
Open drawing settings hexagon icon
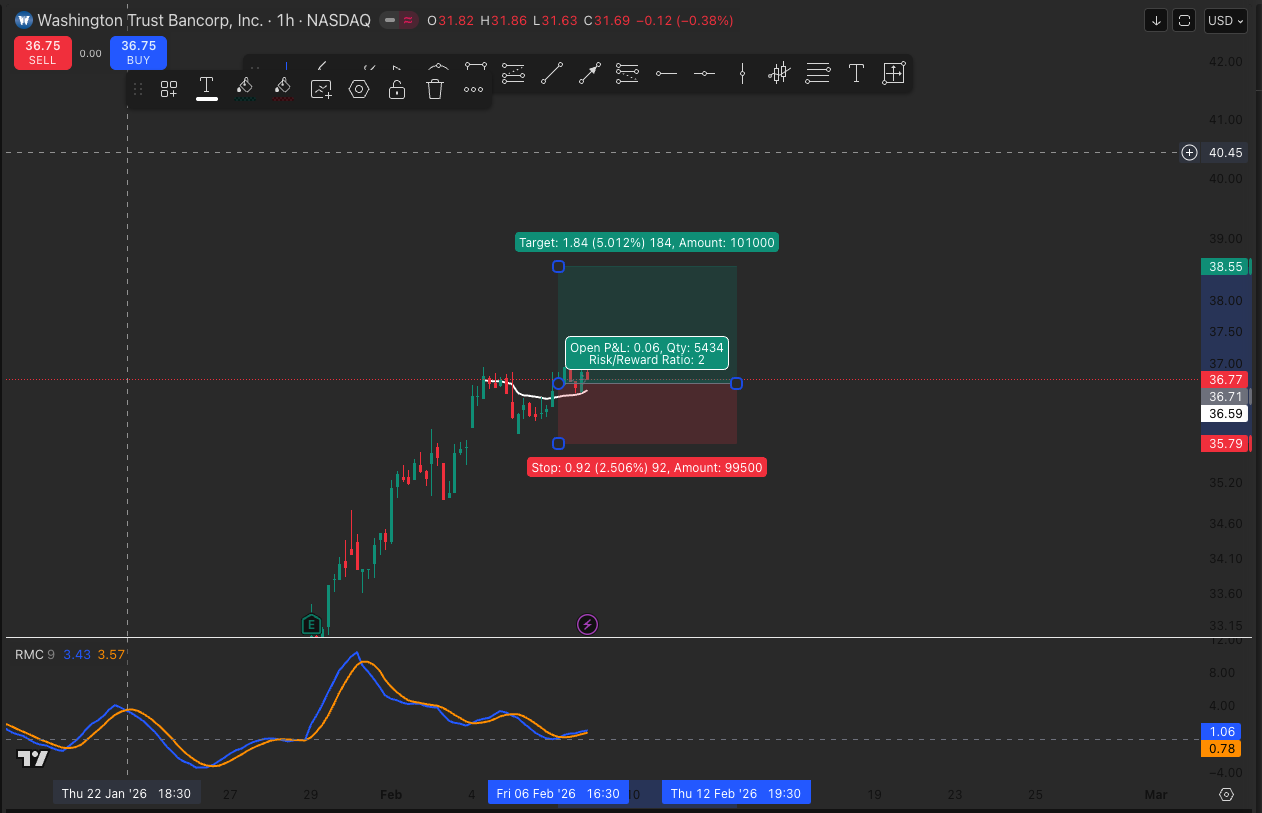click(359, 89)
